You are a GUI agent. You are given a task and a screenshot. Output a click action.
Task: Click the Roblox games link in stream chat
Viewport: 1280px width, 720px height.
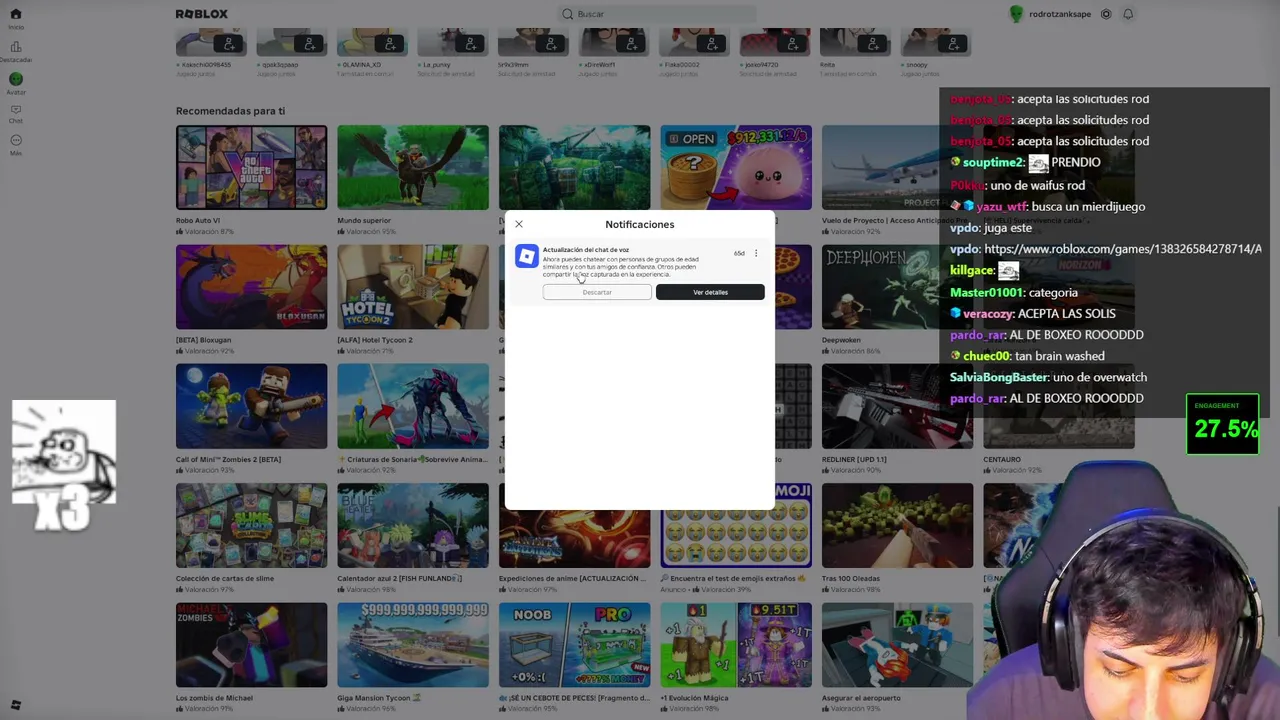point(1122,249)
